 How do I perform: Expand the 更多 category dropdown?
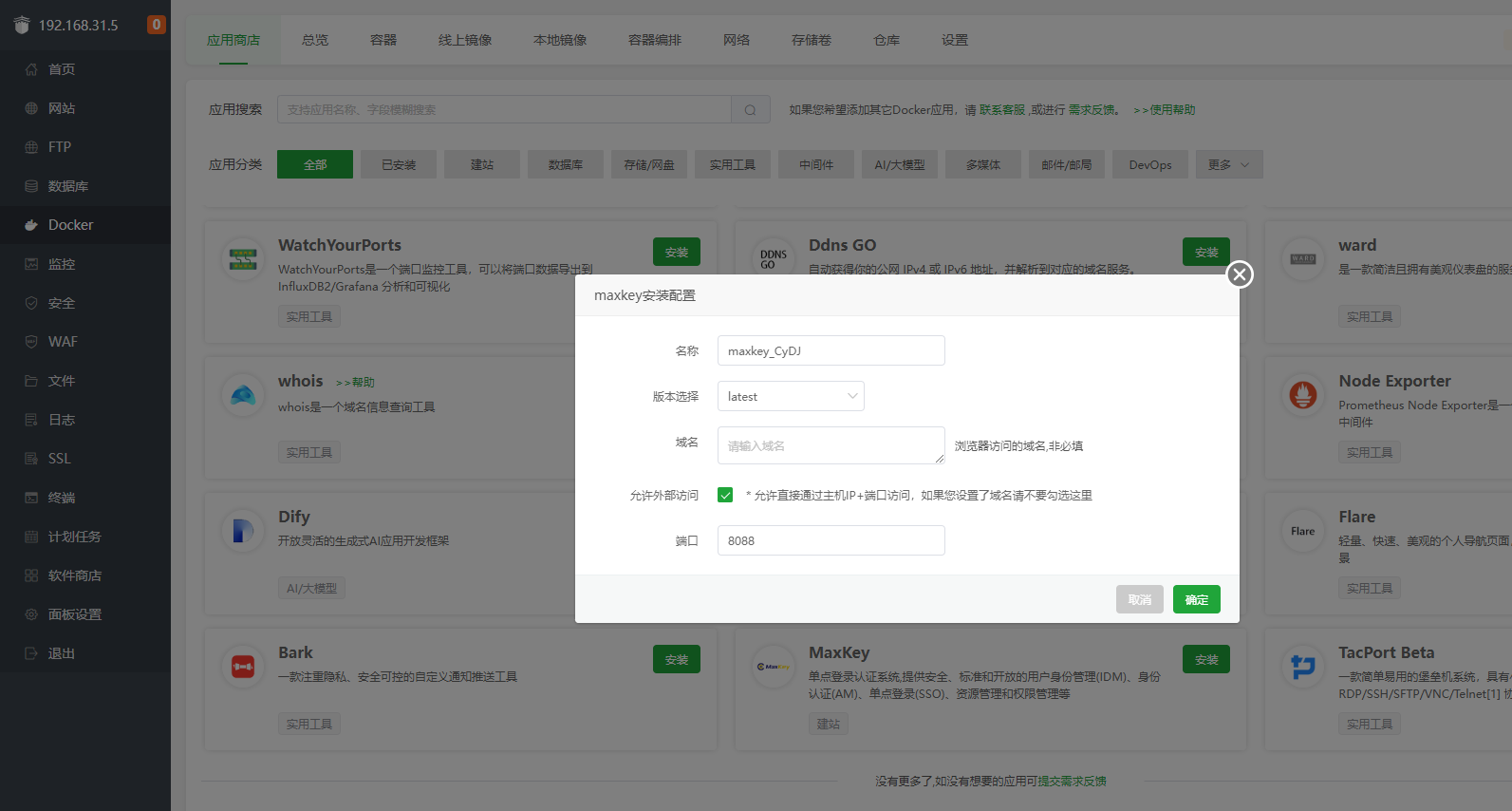click(1229, 164)
